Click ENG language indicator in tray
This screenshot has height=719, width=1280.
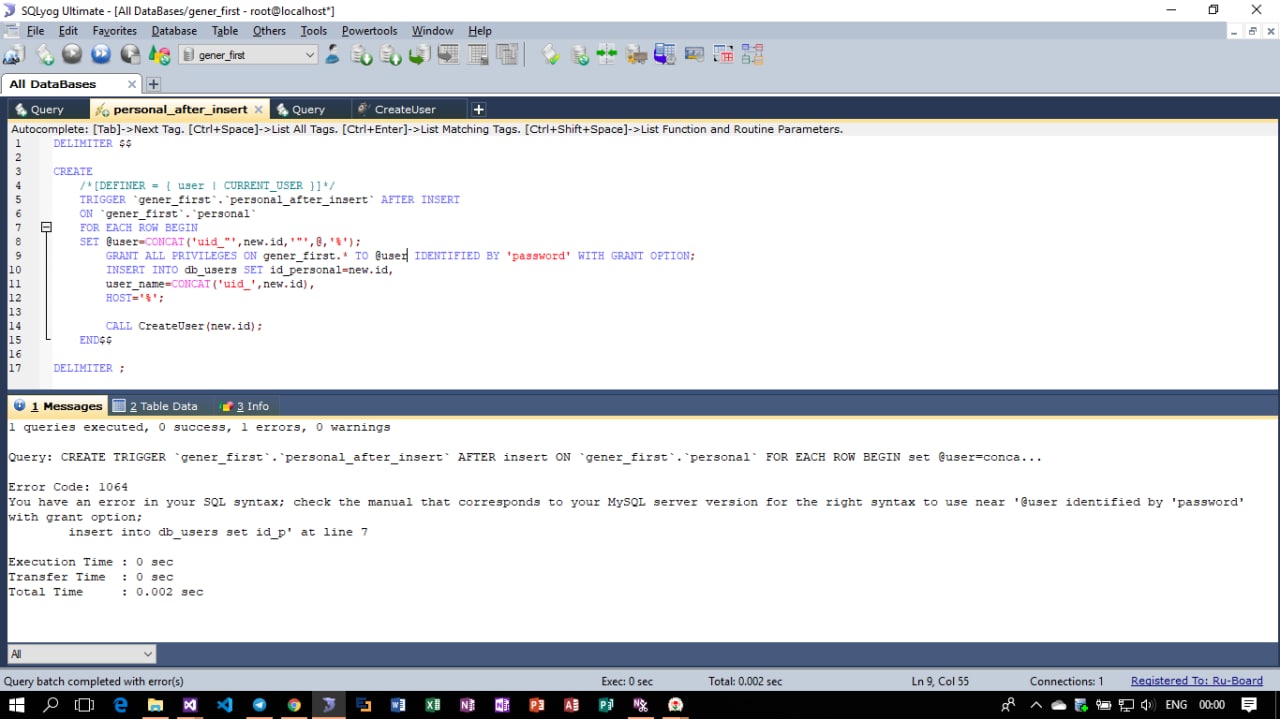coord(1176,705)
